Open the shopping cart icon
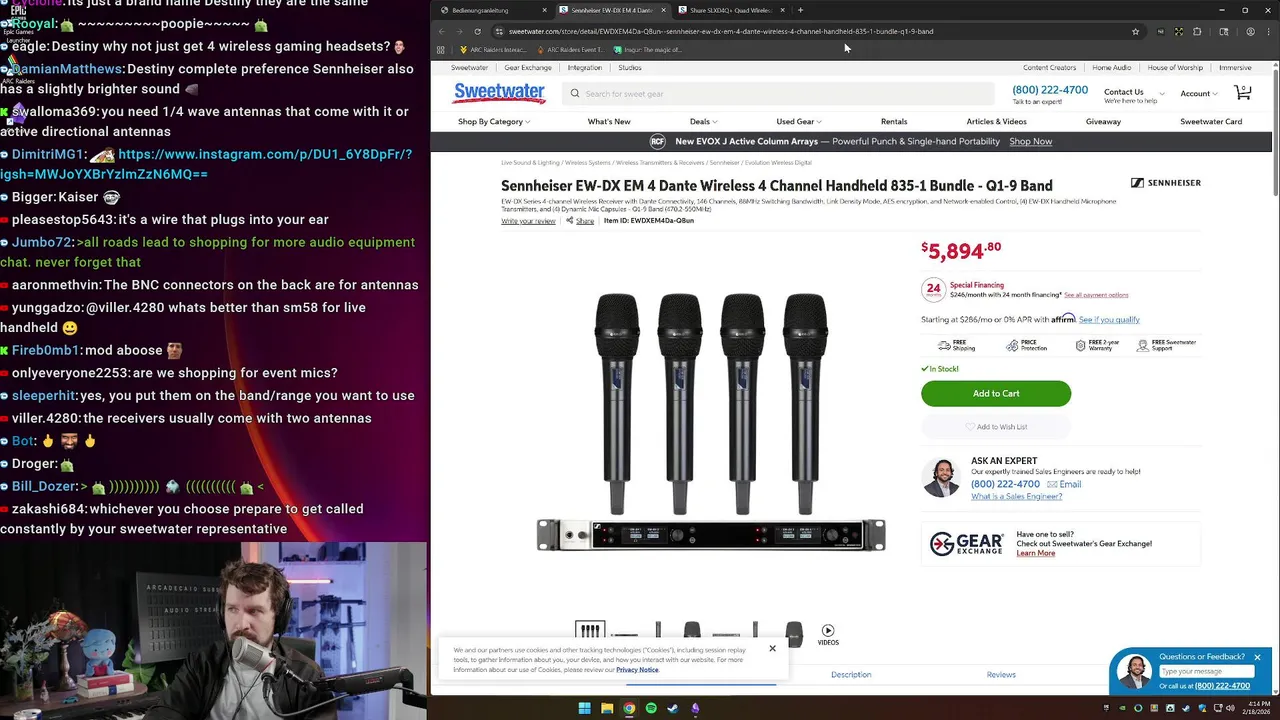 tap(1243, 92)
